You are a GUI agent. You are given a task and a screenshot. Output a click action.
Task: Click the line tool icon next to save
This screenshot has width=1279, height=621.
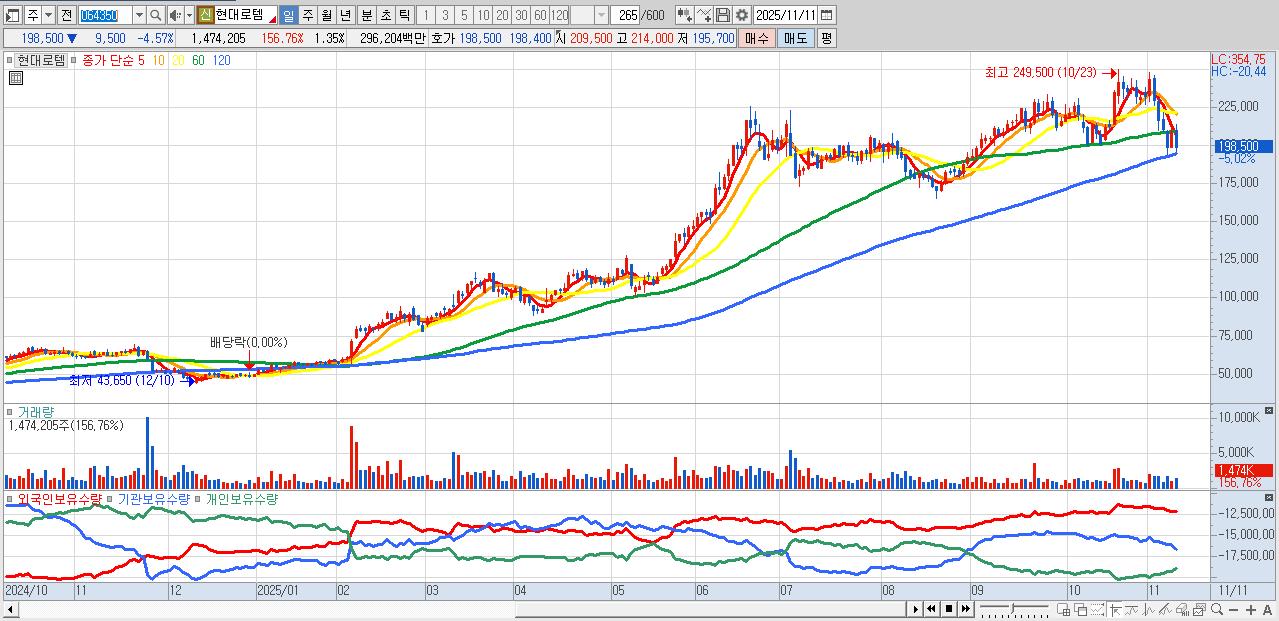[x=703, y=15]
